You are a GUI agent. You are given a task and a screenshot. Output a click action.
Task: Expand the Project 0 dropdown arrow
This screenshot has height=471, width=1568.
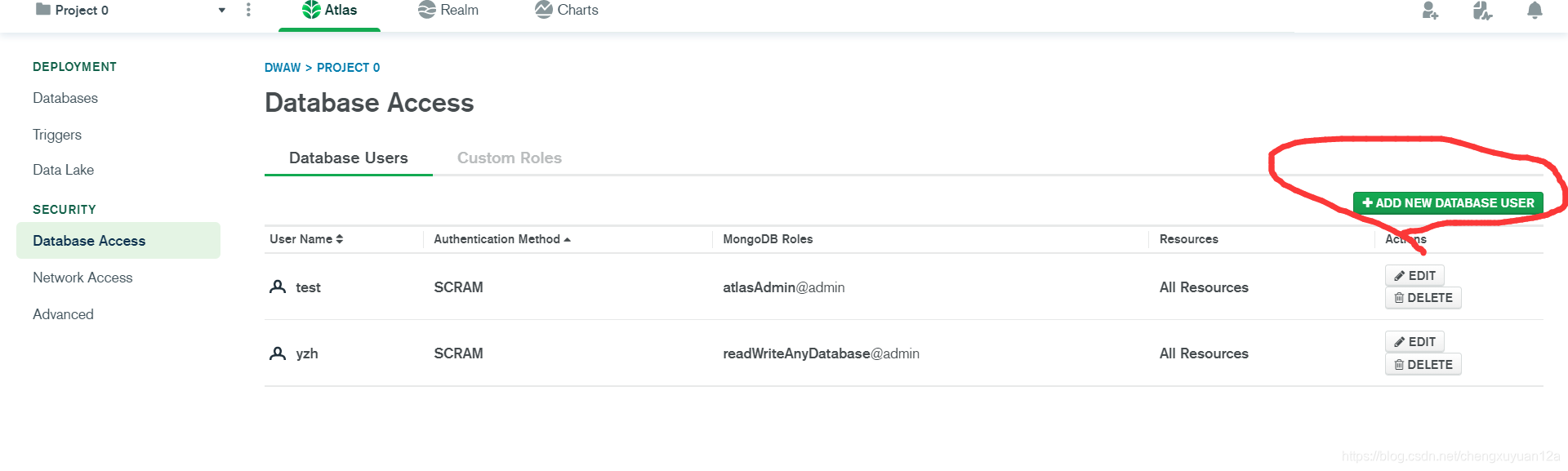(x=221, y=11)
